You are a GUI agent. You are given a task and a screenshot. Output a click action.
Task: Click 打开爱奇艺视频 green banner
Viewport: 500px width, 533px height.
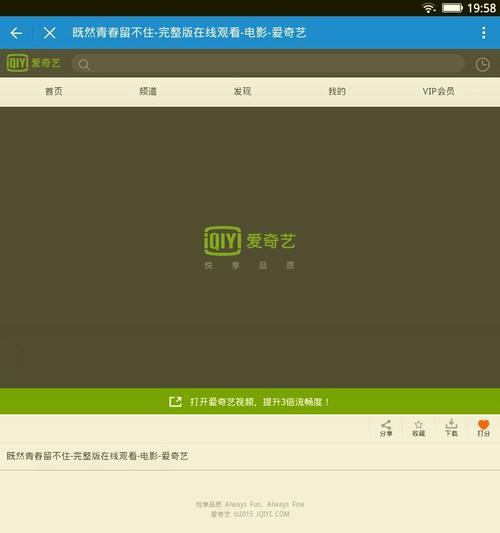coord(250,401)
